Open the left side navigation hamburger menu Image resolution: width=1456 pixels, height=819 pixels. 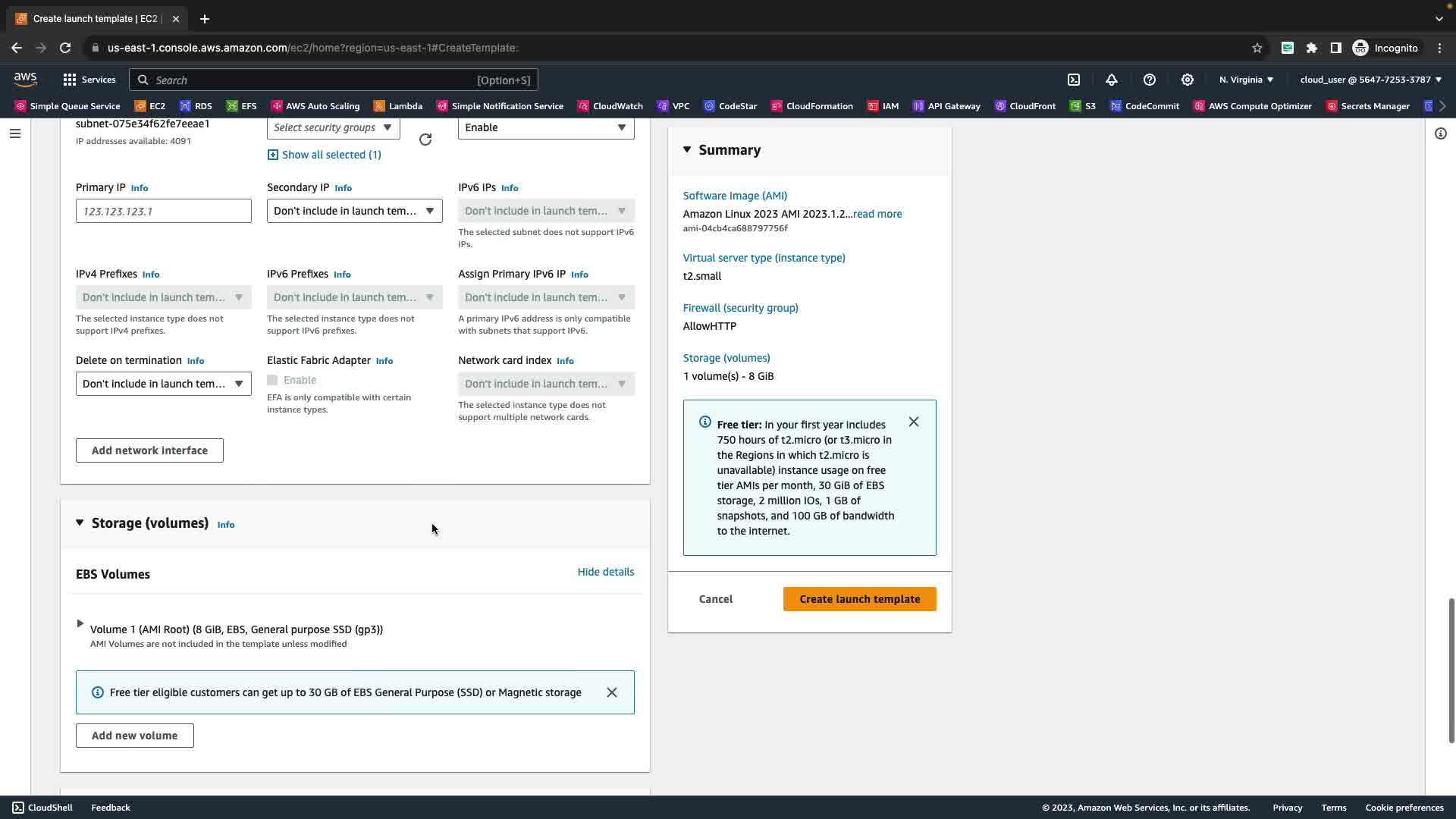(15, 134)
